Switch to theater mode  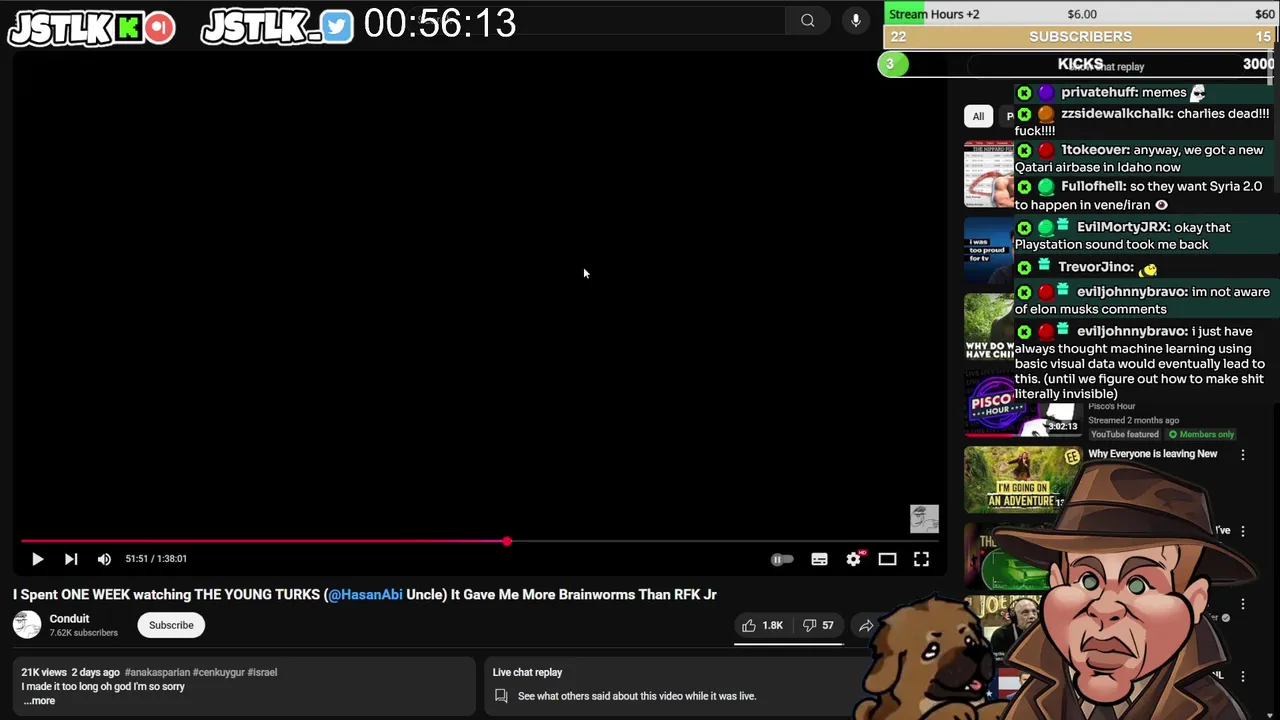click(887, 559)
